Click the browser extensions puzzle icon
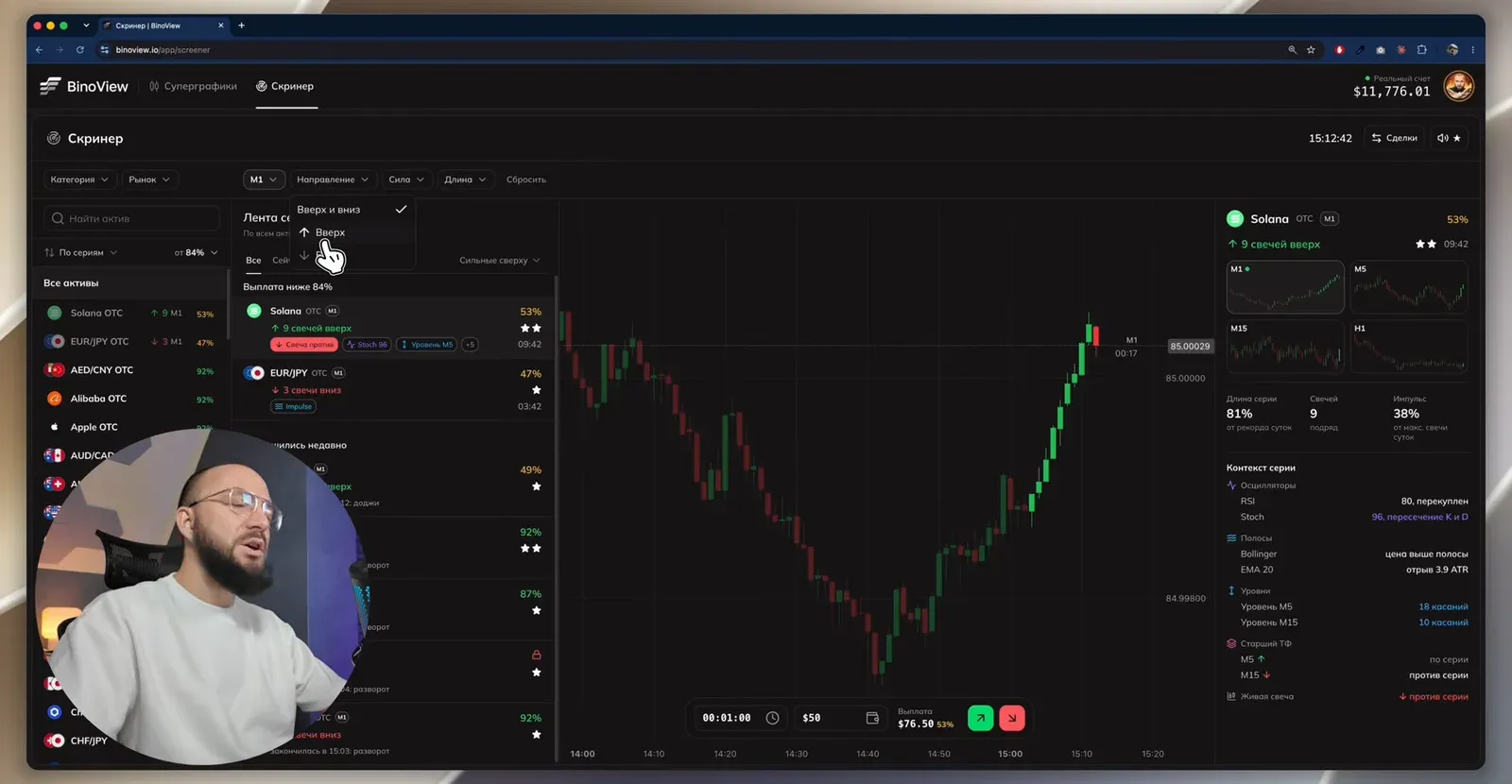 (x=1421, y=50)
